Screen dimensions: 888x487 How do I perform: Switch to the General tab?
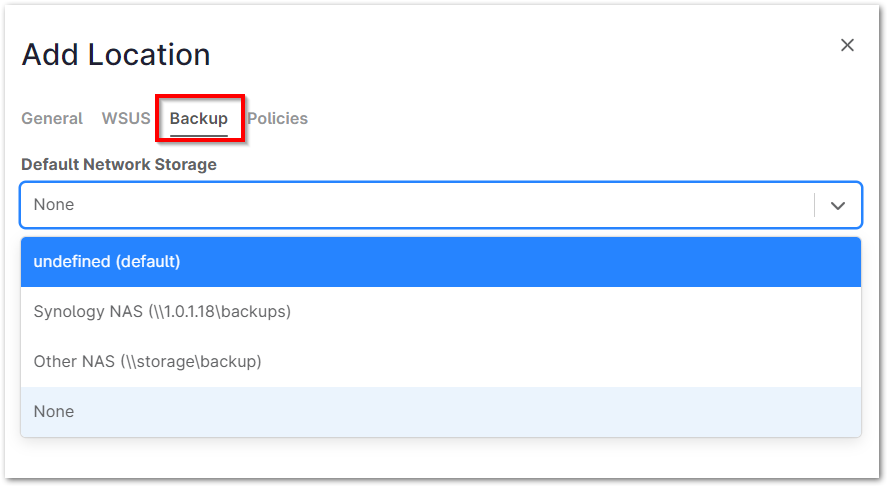tap(52, 119)
